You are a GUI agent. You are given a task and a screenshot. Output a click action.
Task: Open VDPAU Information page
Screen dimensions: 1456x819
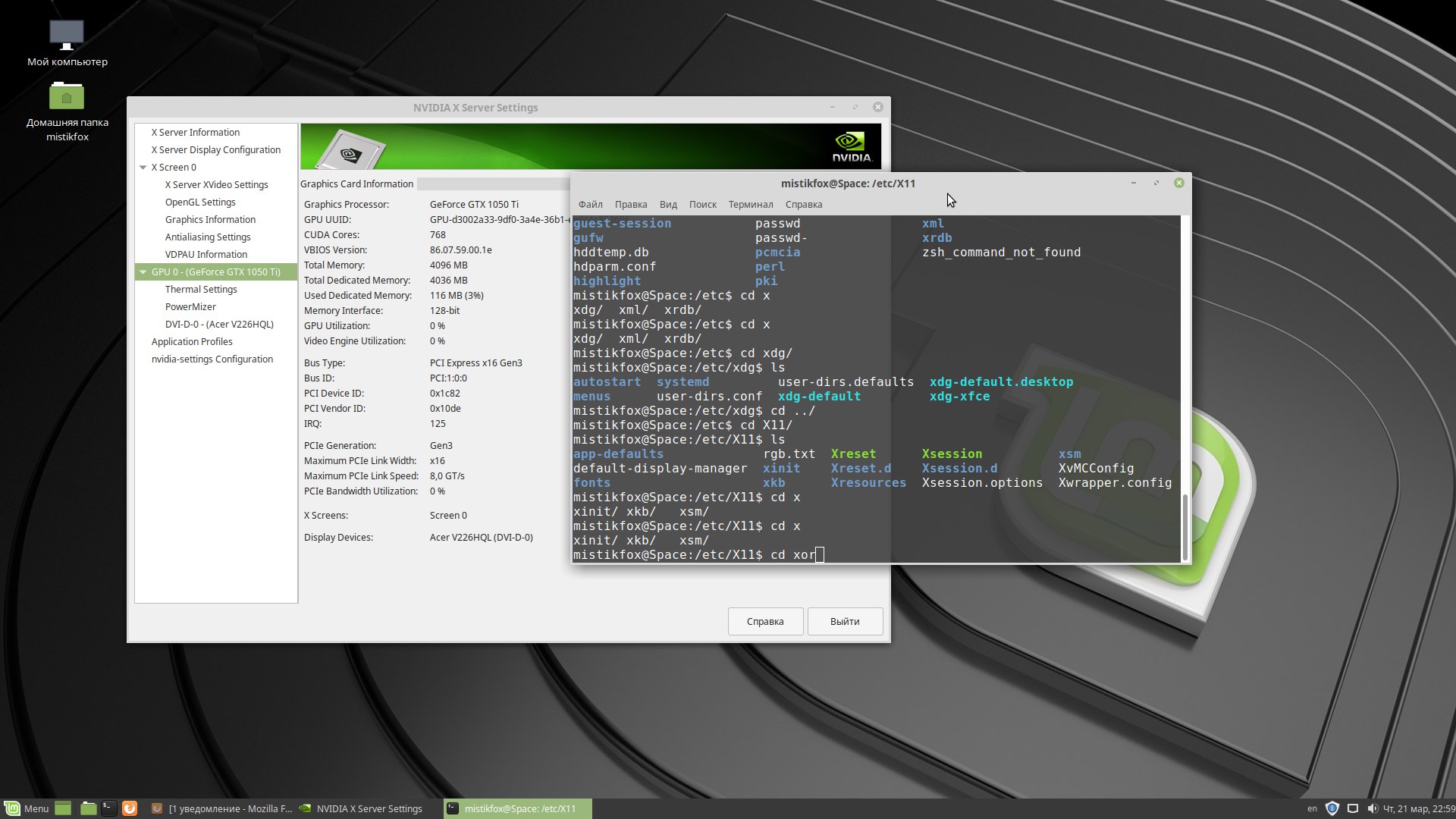click(x=206, y=254)
